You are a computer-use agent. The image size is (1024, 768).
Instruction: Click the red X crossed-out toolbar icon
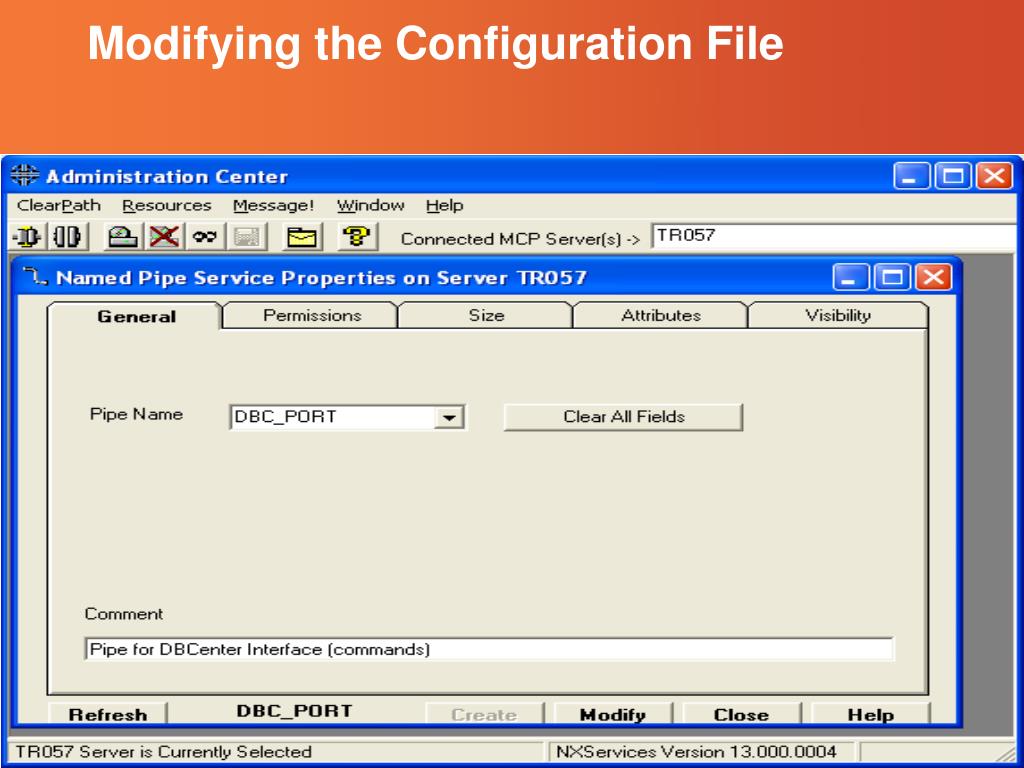[164, 236]
